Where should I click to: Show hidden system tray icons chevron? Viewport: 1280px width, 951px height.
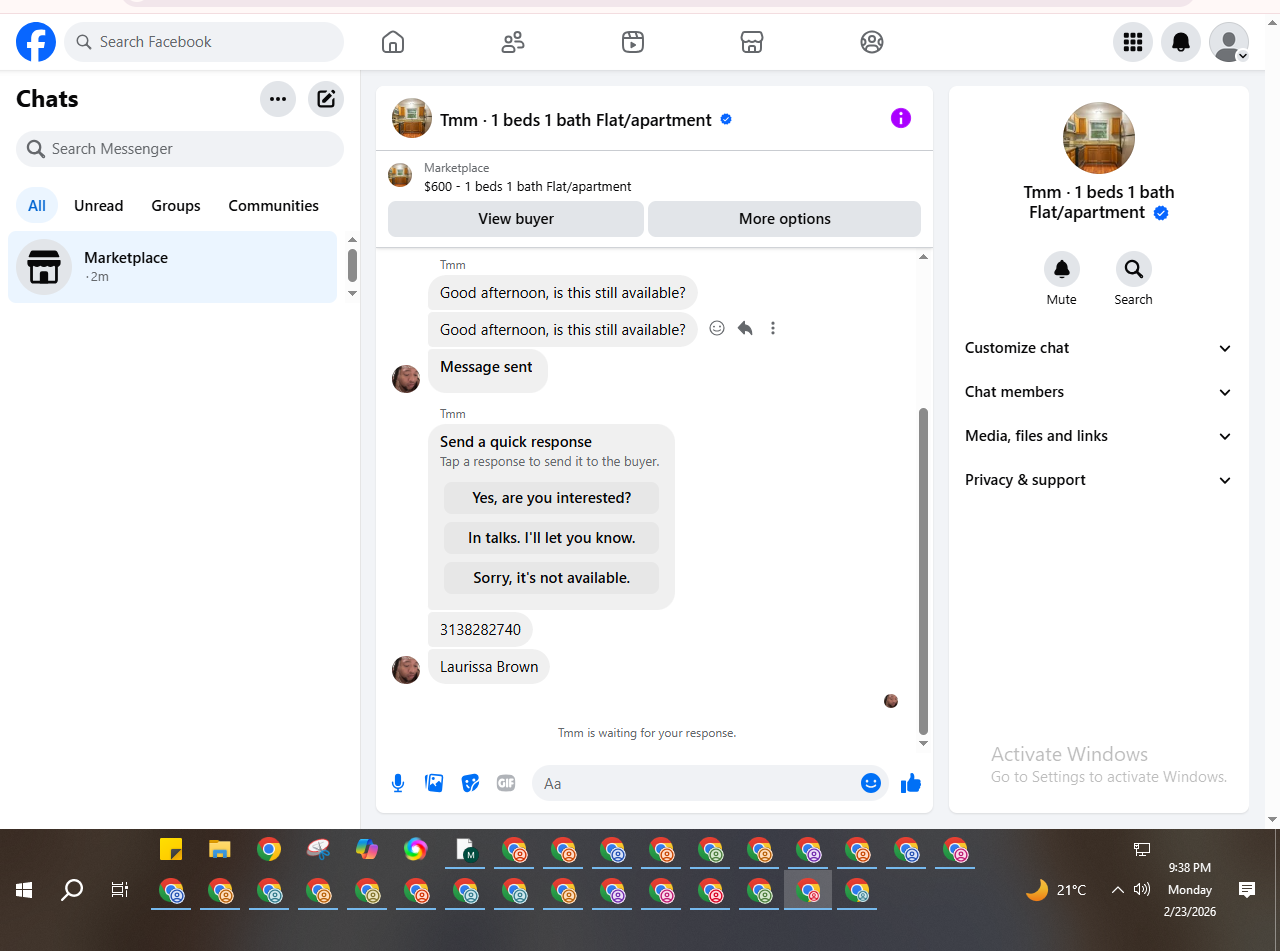[x=1118, y=889]
